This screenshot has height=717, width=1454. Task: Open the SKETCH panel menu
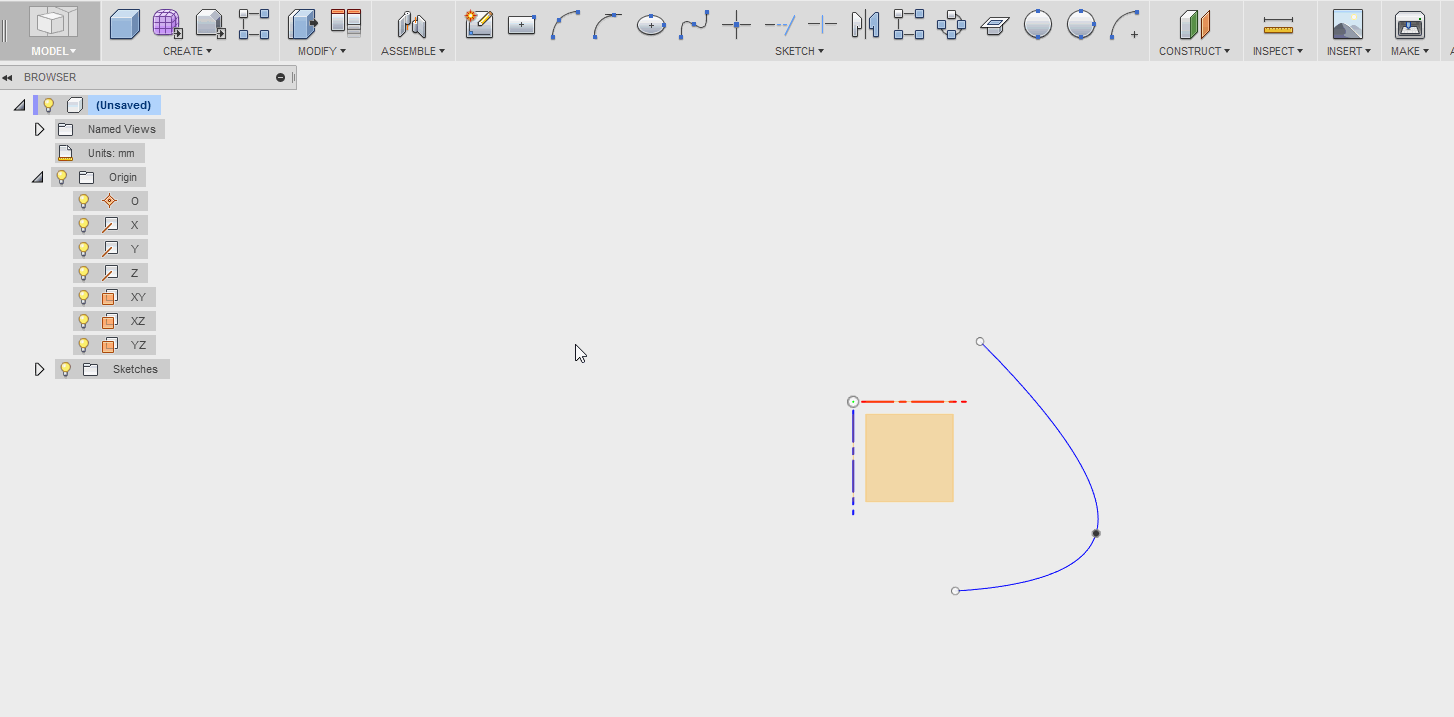pyautogui.click(x=799, y=51)
